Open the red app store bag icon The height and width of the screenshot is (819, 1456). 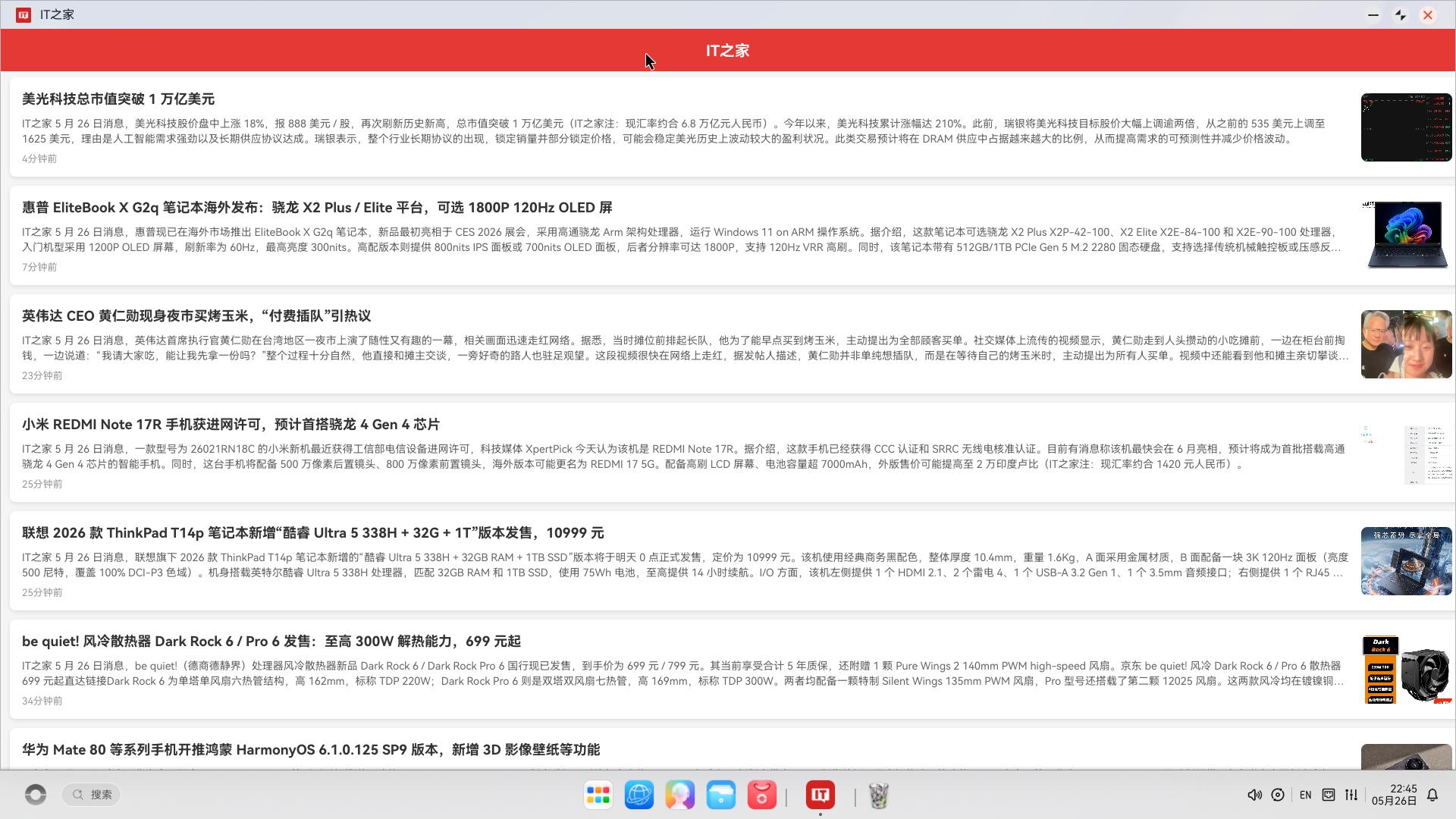coord(762,795)
